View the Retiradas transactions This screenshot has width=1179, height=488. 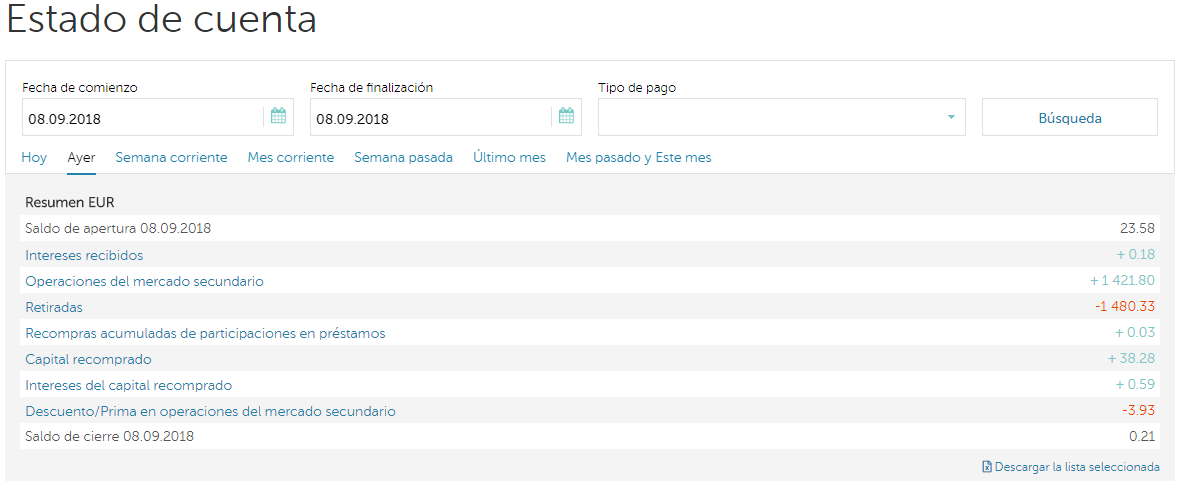click(54, 307)
